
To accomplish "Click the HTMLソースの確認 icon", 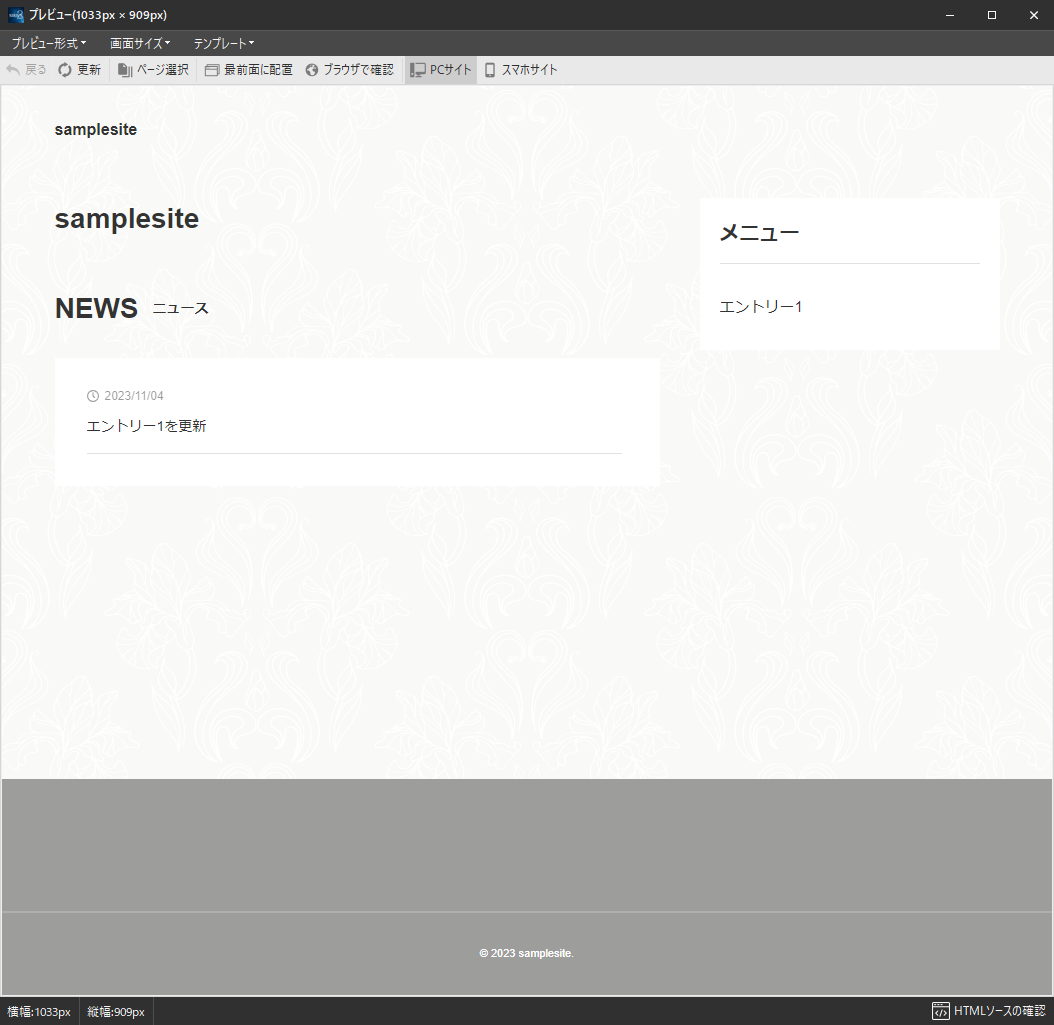I will [x=940, y=1011].
